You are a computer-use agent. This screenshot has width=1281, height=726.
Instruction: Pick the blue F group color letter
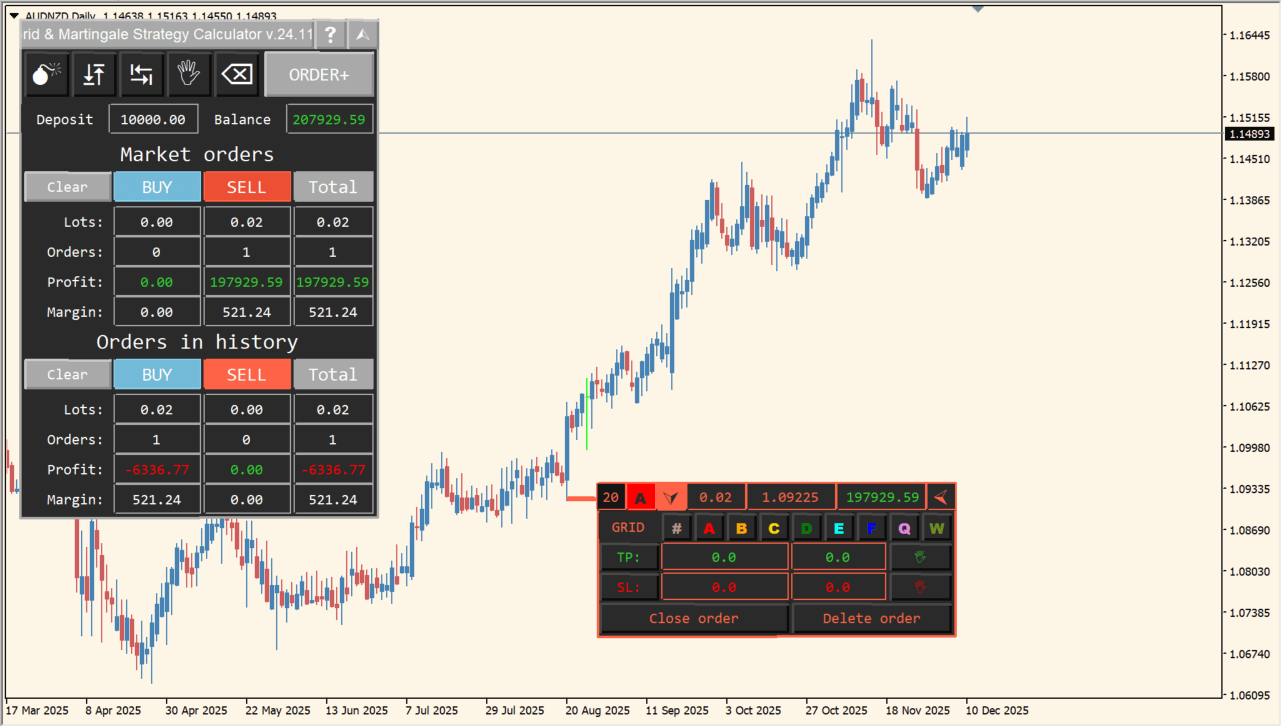click(871, 528)
